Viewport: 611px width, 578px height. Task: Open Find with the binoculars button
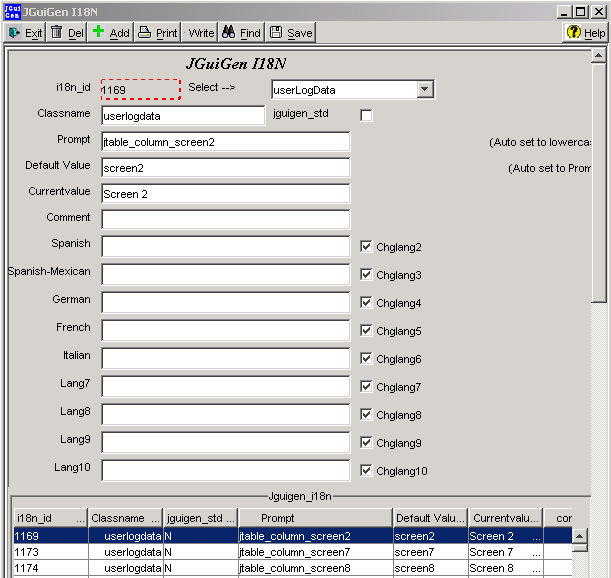tap(241, 33)
